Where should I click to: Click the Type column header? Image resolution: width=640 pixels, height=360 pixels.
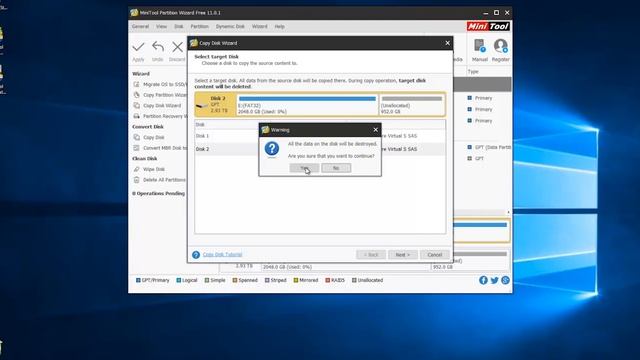click(x=473, y=72)
